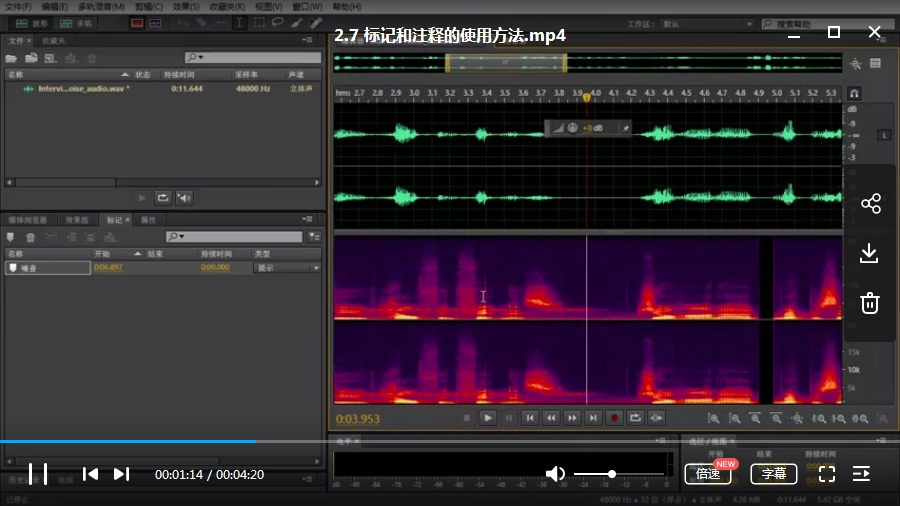
Task: Select the Paintbrush Selection tool
Action: tap(297, 23)
